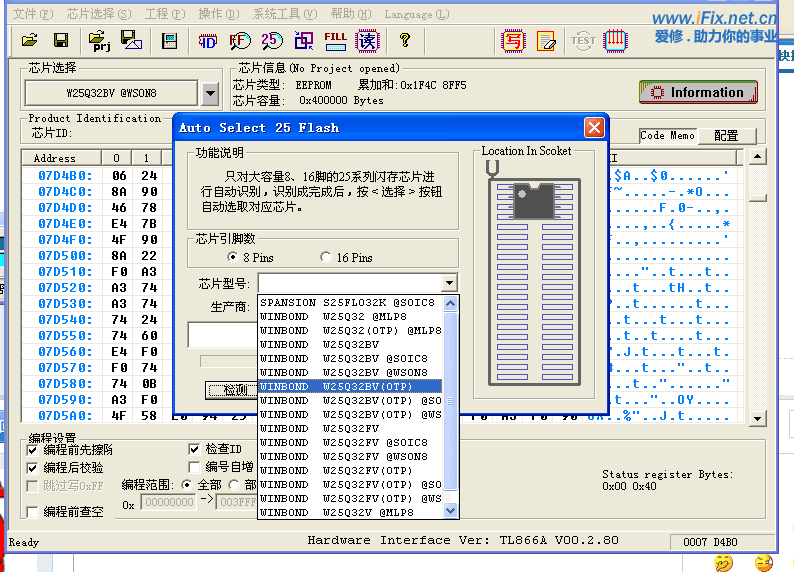Click the read chip toolbar icon
The image size is (794, 572).
click(x=368, y=41)
